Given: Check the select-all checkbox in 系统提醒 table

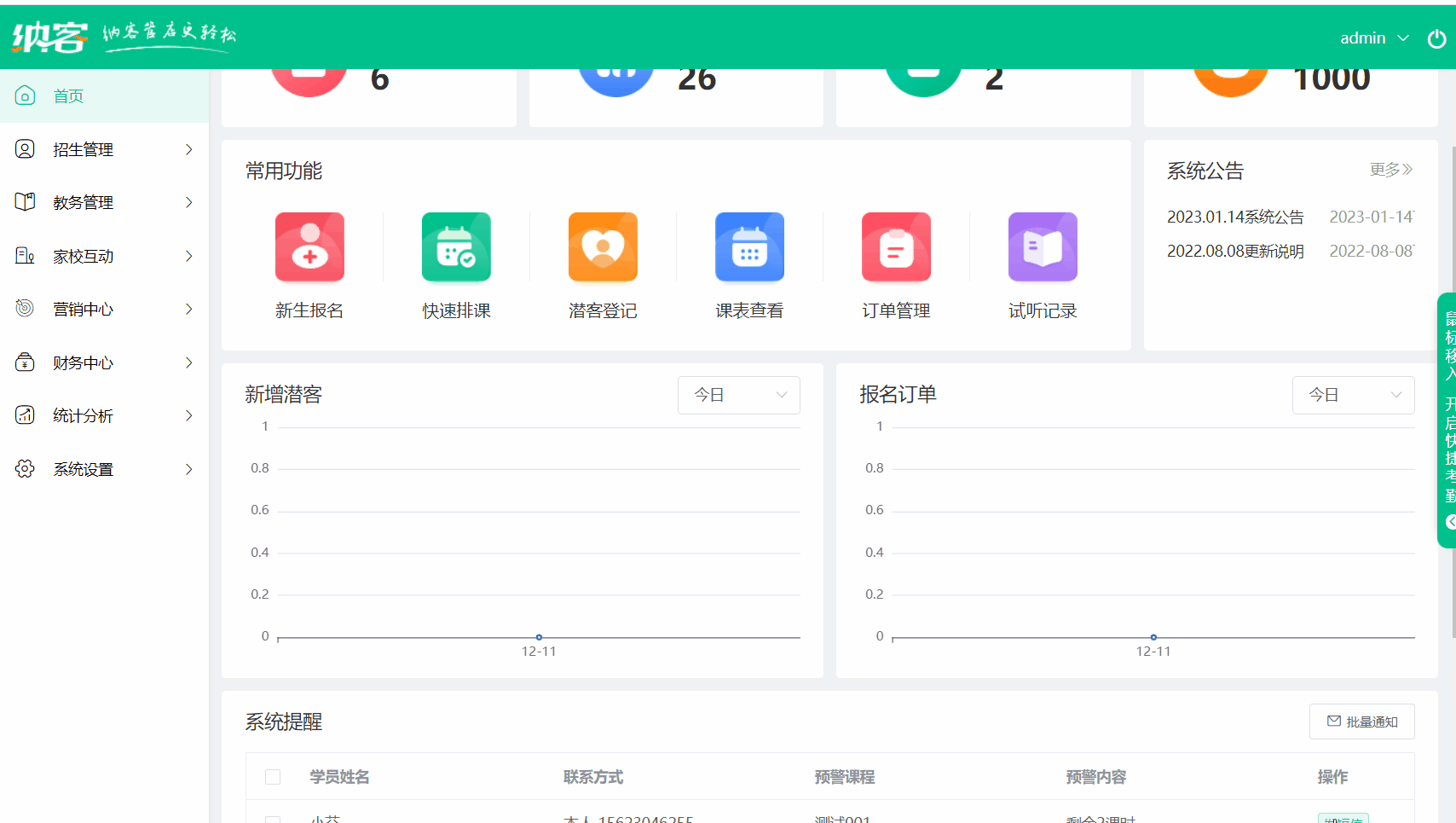Looking at the screenshot, I should click(x=273, y=777).
